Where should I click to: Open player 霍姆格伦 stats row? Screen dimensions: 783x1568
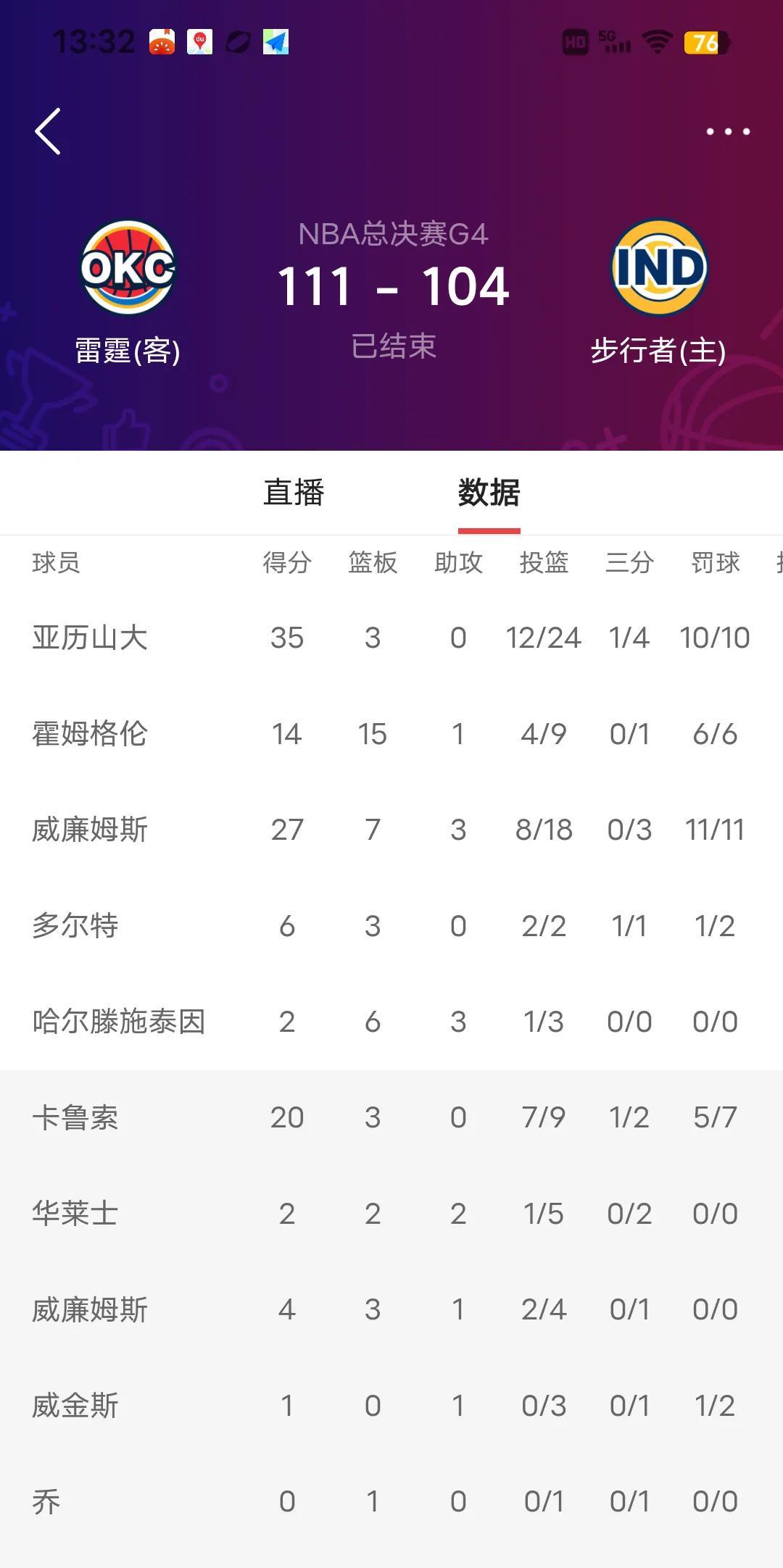[x=391, y=734]
